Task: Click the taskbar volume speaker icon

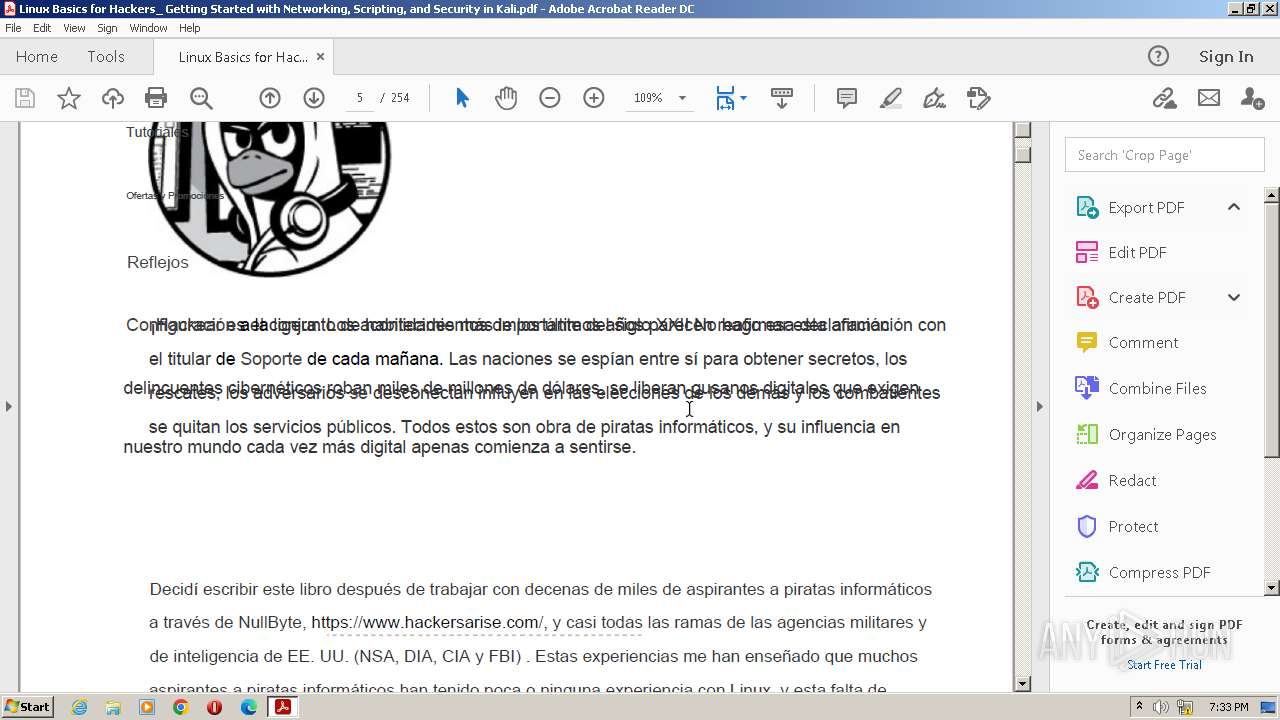Action: (1161, 707)
